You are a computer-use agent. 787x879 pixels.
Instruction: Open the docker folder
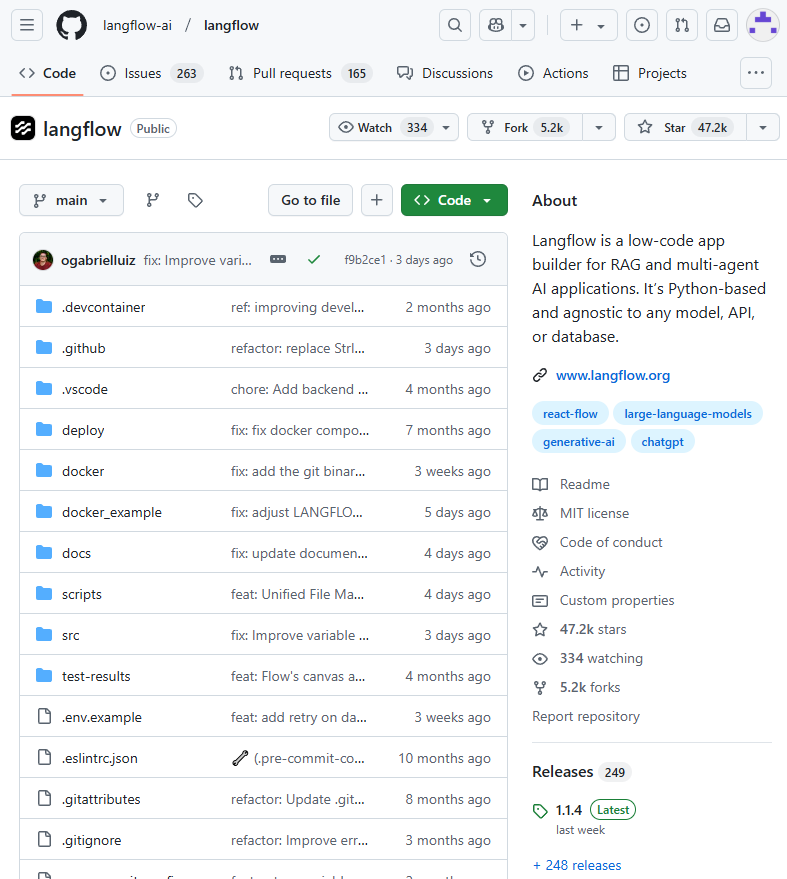click(83, 471)
